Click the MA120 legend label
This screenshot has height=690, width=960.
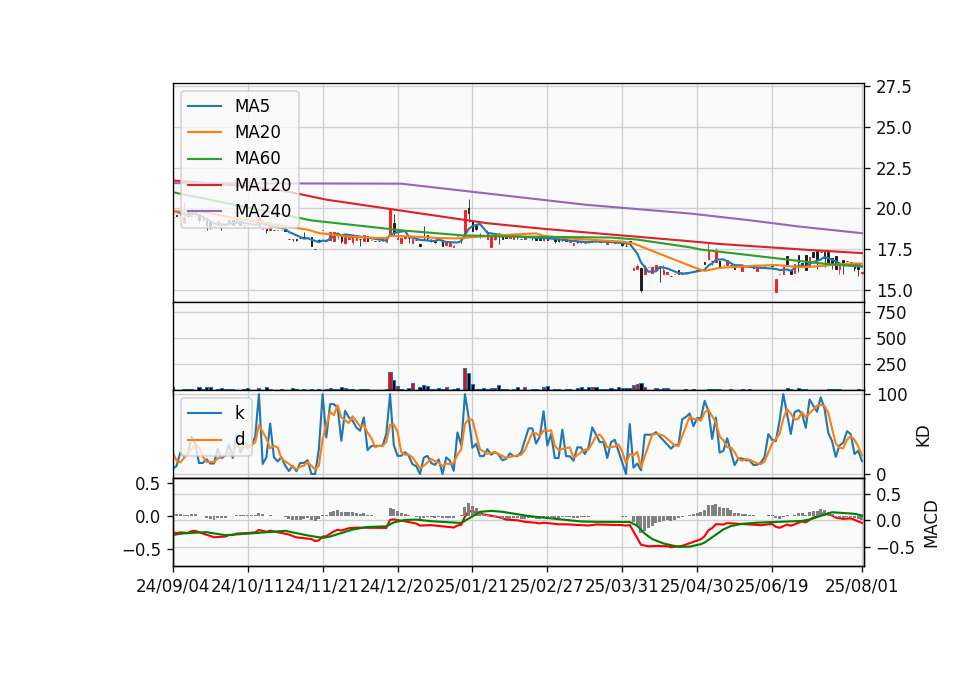[x=263, y=184]
